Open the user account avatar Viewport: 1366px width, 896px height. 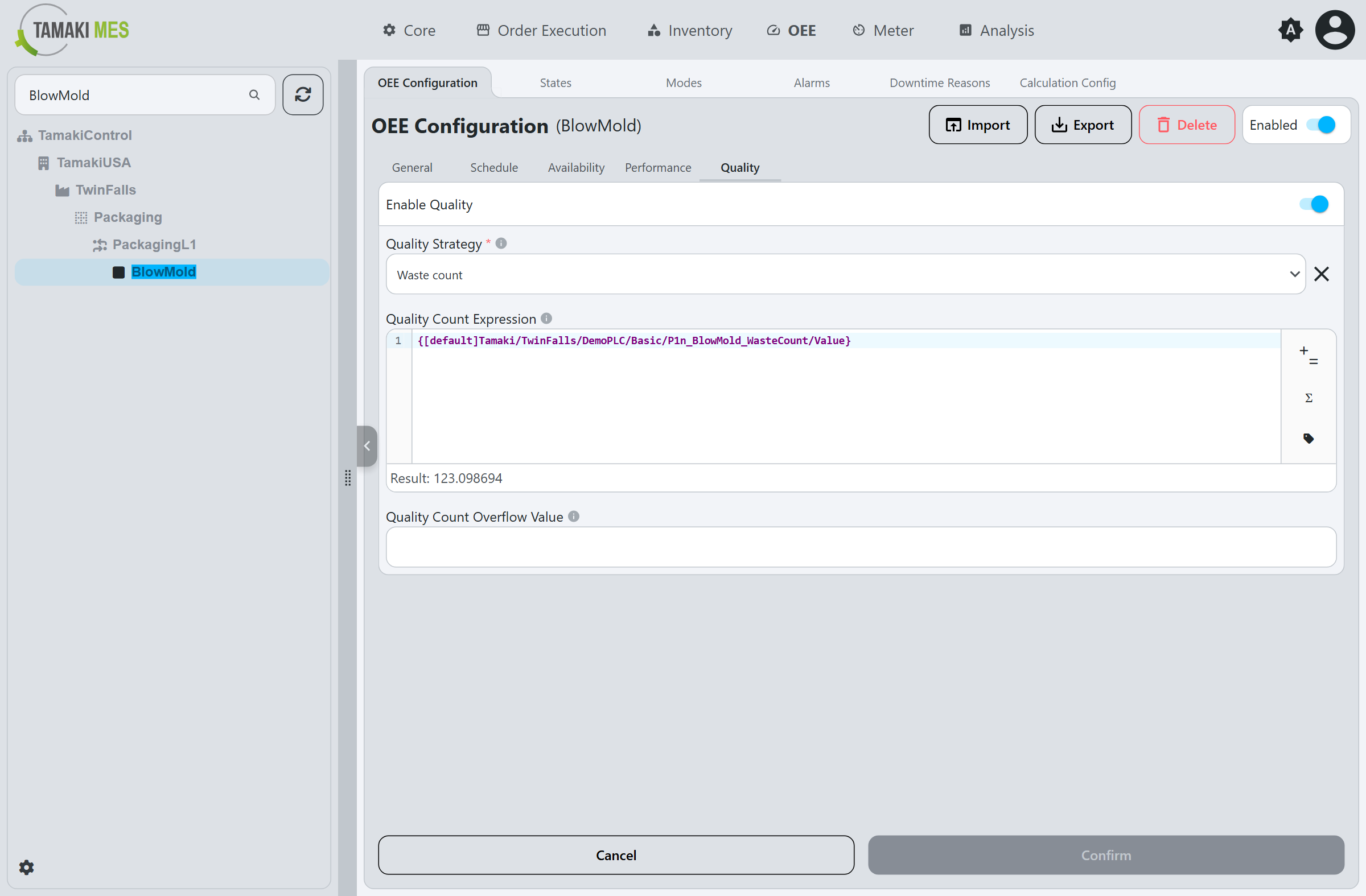1335,30
